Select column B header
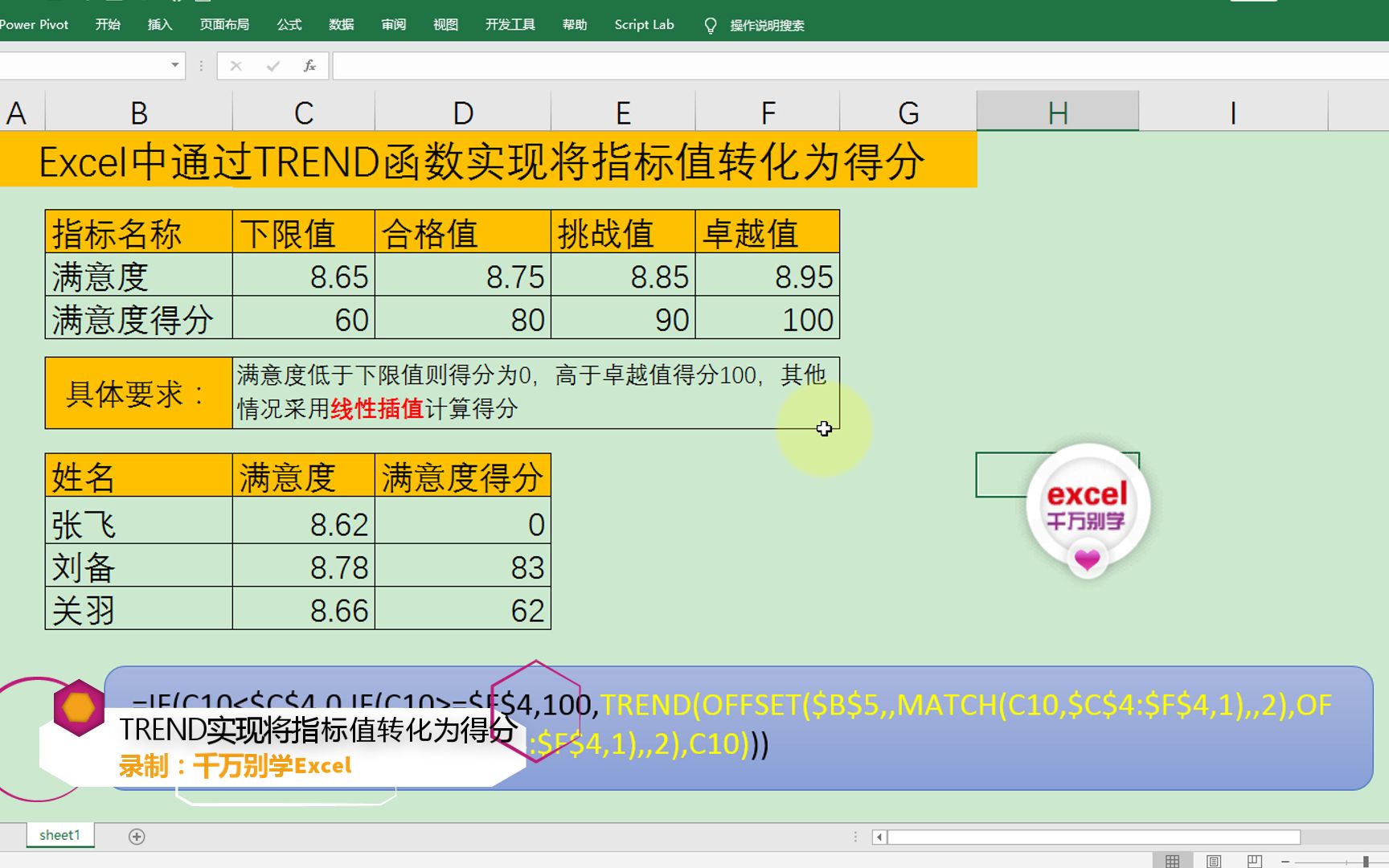This screenshot has width=1389, height=868. (x=139, y=113)
